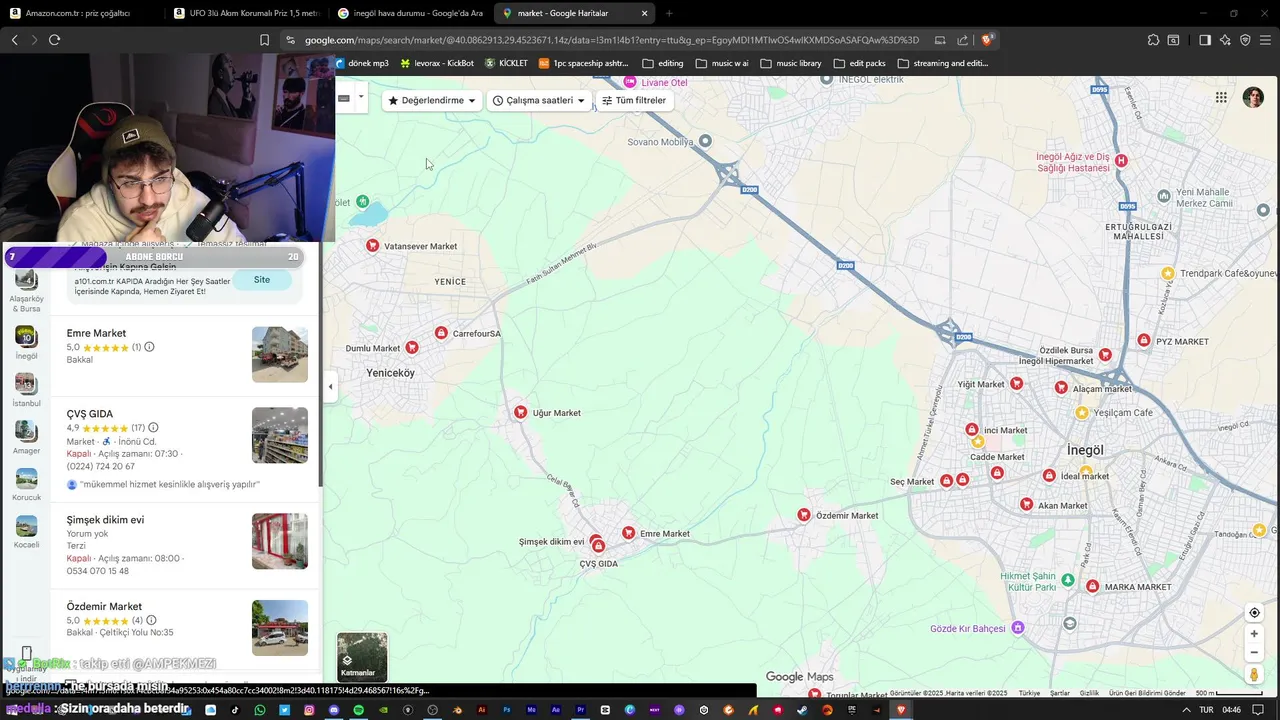Image resolution: width=1280 pixels, height=720 pixels.
Task: Click the PYZ MARKET pin
Action: 1144,340
